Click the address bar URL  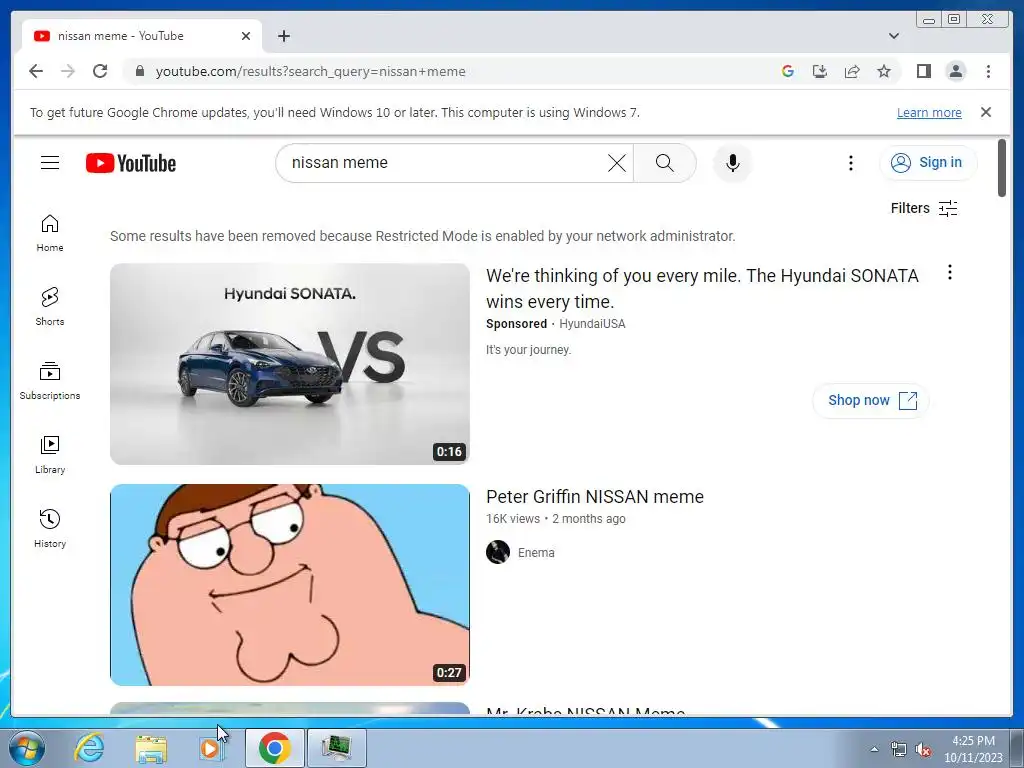pos(310,72)
